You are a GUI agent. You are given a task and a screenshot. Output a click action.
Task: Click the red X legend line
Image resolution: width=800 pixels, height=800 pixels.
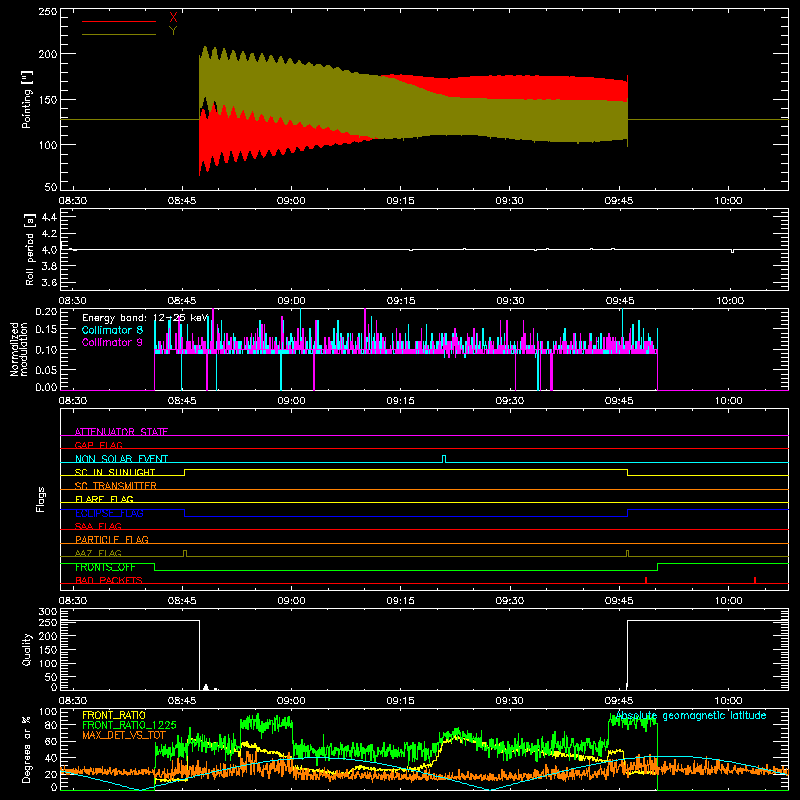(119, 21)
